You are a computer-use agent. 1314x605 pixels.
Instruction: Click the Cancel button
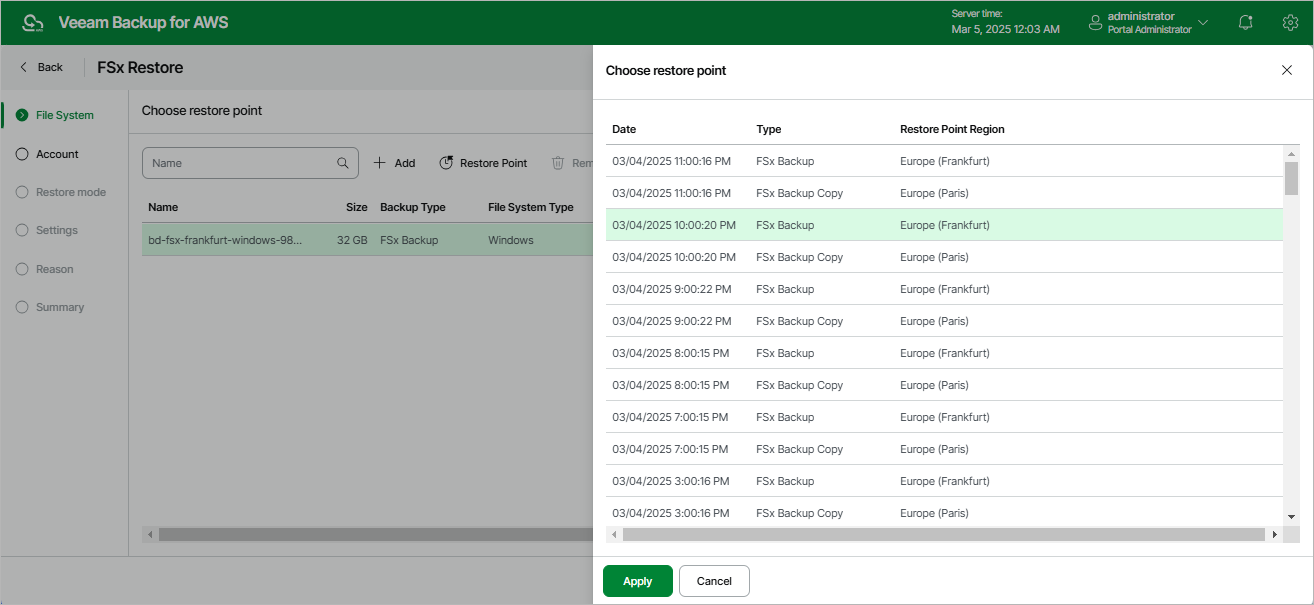pyautogui.click(x=714, y=581)
